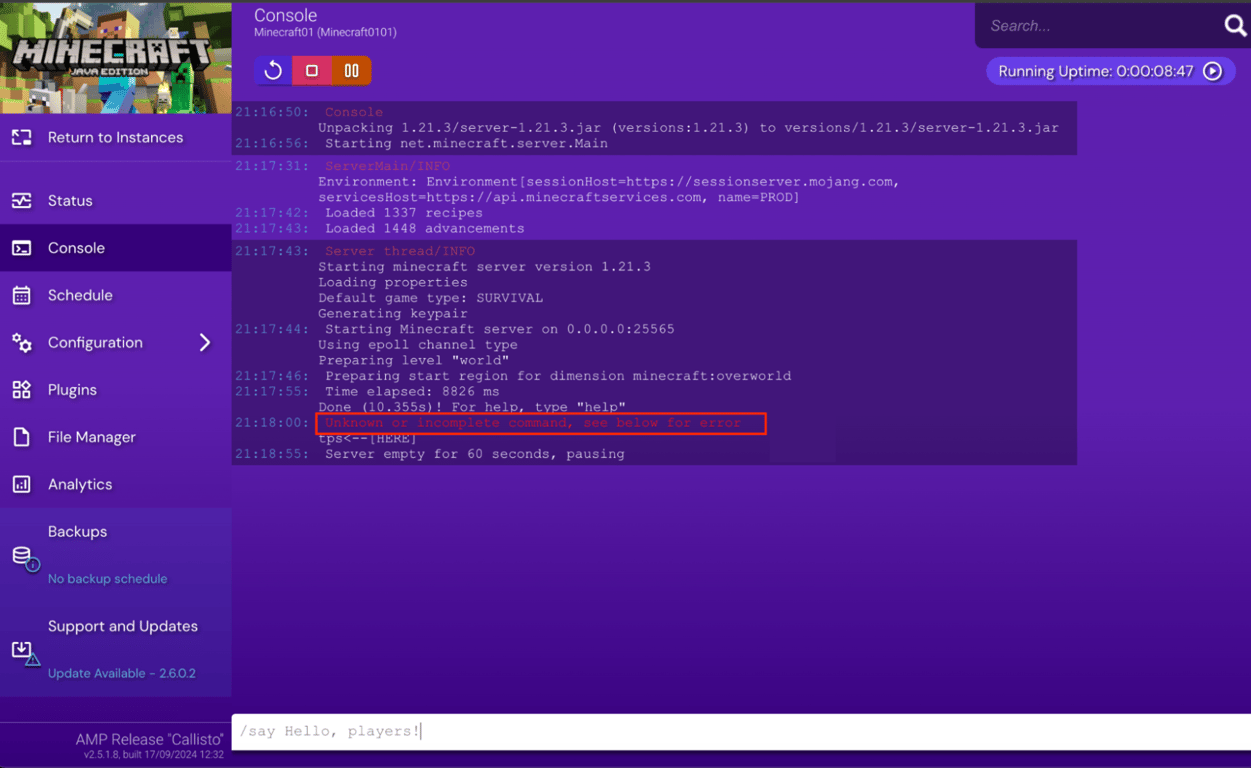Click the Running Uptime progress pill
Viewport: 1251px width, 768px height.
point(1110,70)
